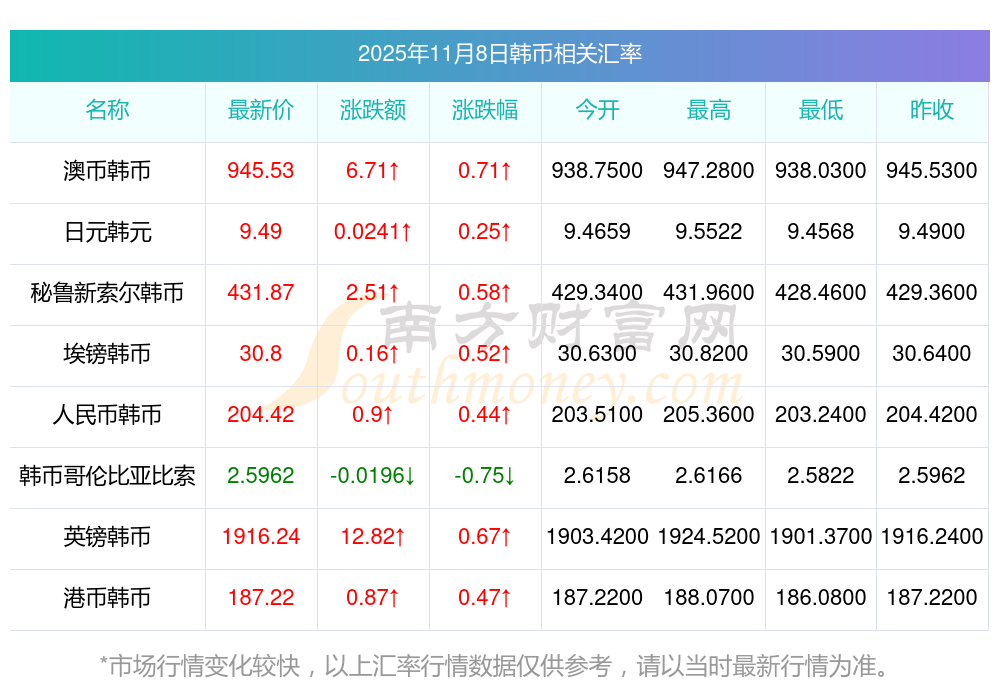This screenshot has width=1000, height=697.
Task: Select high value 188.0700
Action: 709,598
